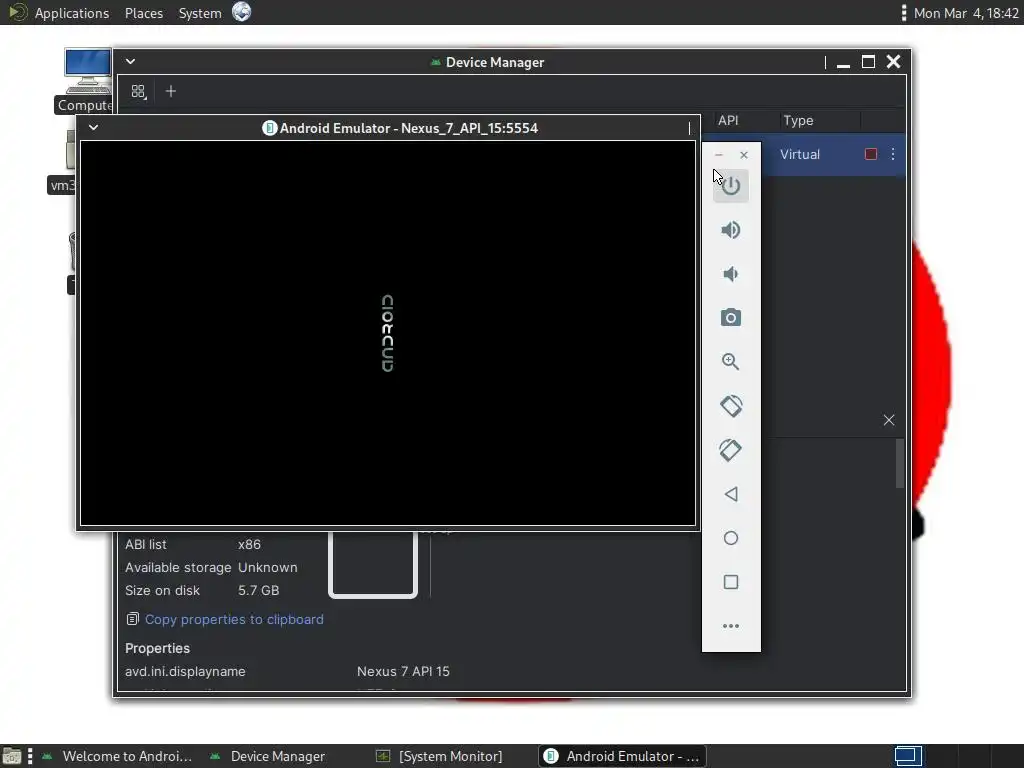Click the device preview thumbnail
Screen dimensions: 1024x768
pyautogui.click(x=373, y=564)
